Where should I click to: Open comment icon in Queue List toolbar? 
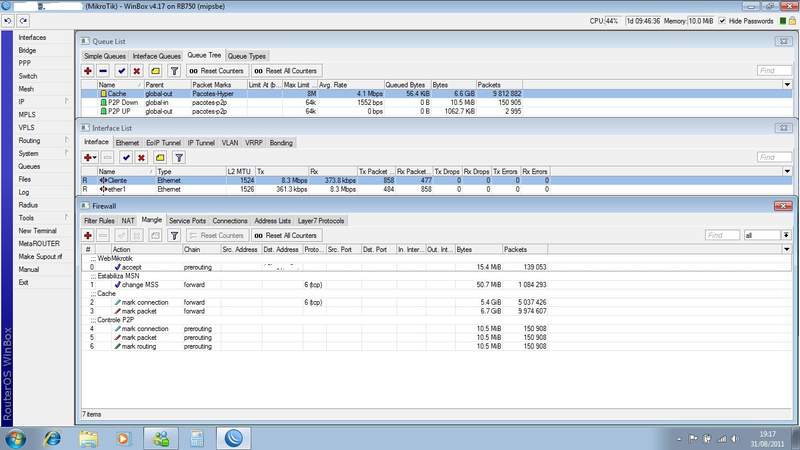click(x=155, y=71)
